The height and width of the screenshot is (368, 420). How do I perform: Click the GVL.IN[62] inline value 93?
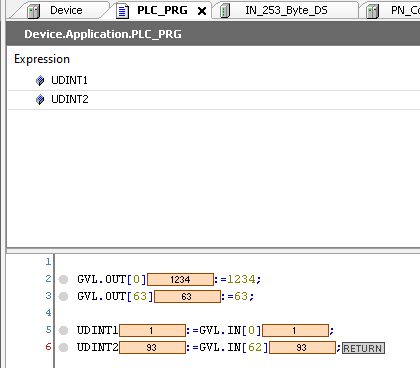tap(302, 347)
